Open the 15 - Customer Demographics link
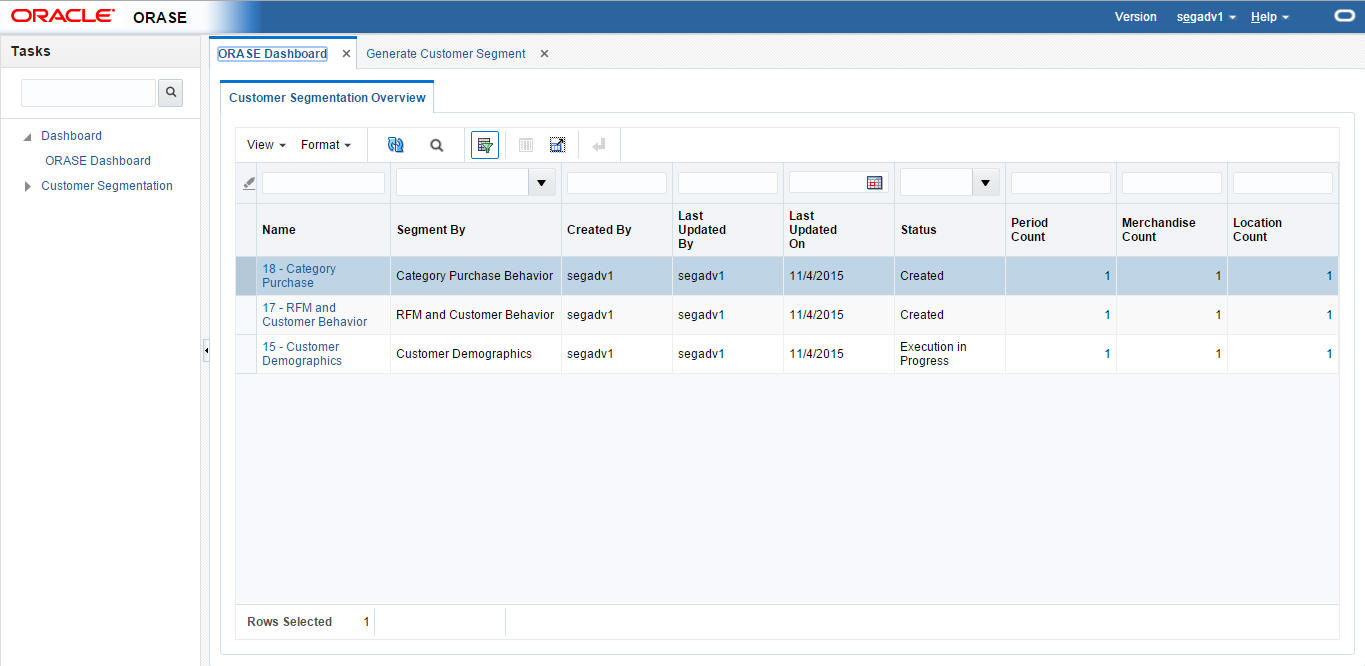 [301, 354]
